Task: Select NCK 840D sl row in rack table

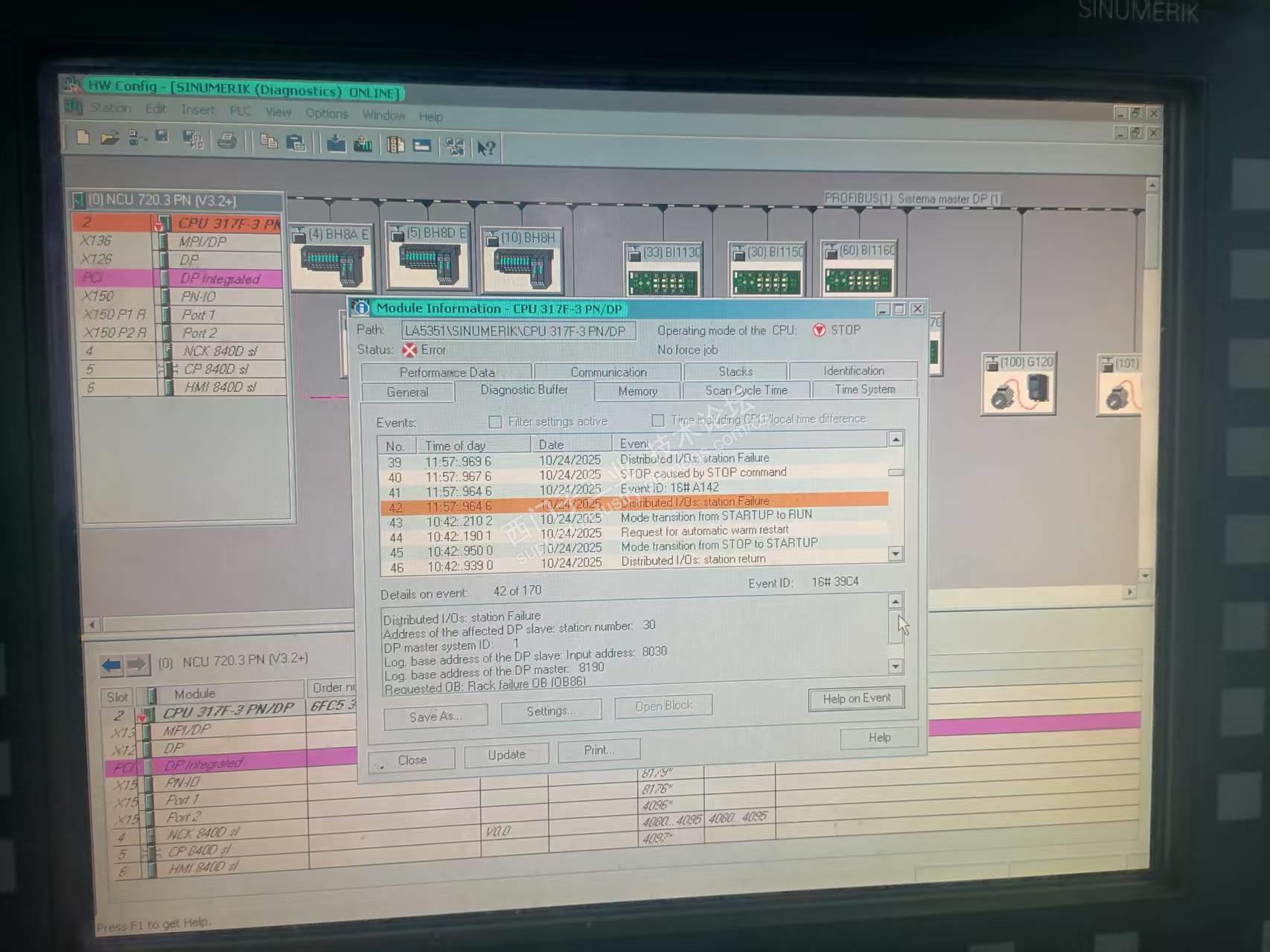Action: tap(181, 351)
